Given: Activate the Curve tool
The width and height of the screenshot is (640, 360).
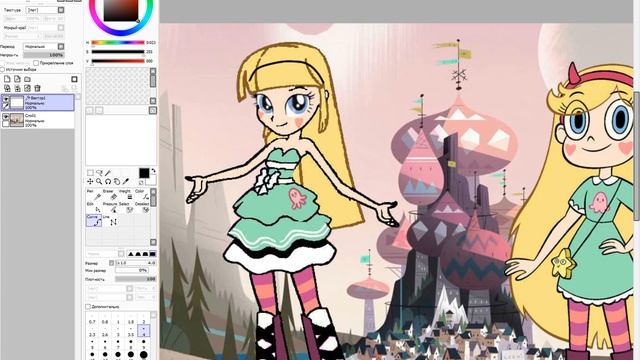Looking at the screenshot, I should point(93,220).
